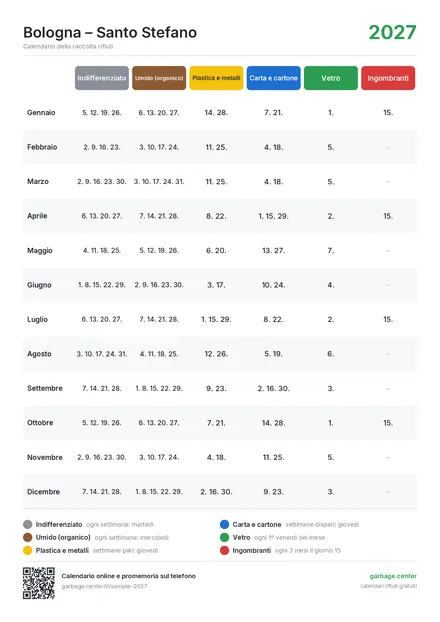
Task: Select the Plastica e metalli yellow header
Action: pos(216,78)
